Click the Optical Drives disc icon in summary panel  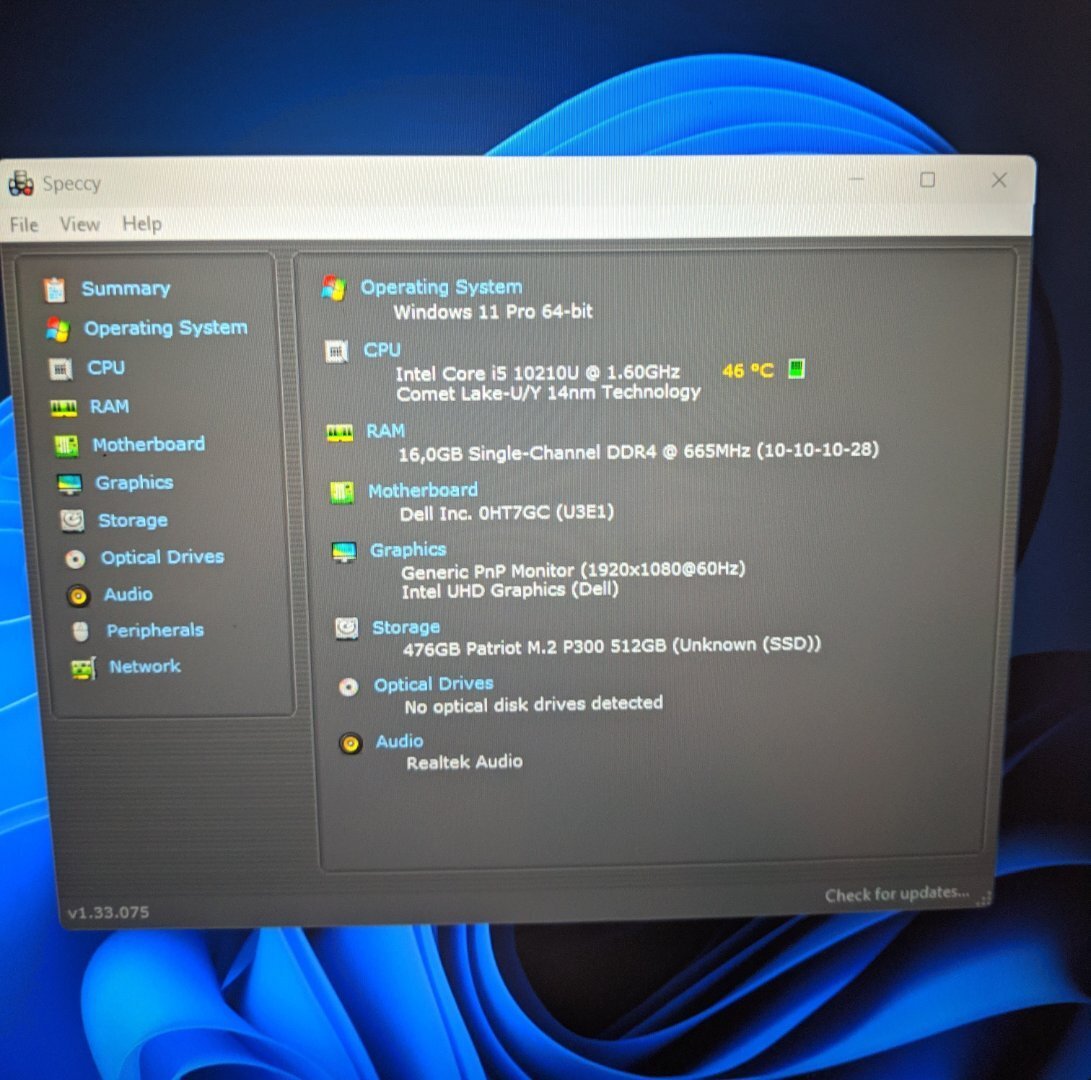coord(349,688)
